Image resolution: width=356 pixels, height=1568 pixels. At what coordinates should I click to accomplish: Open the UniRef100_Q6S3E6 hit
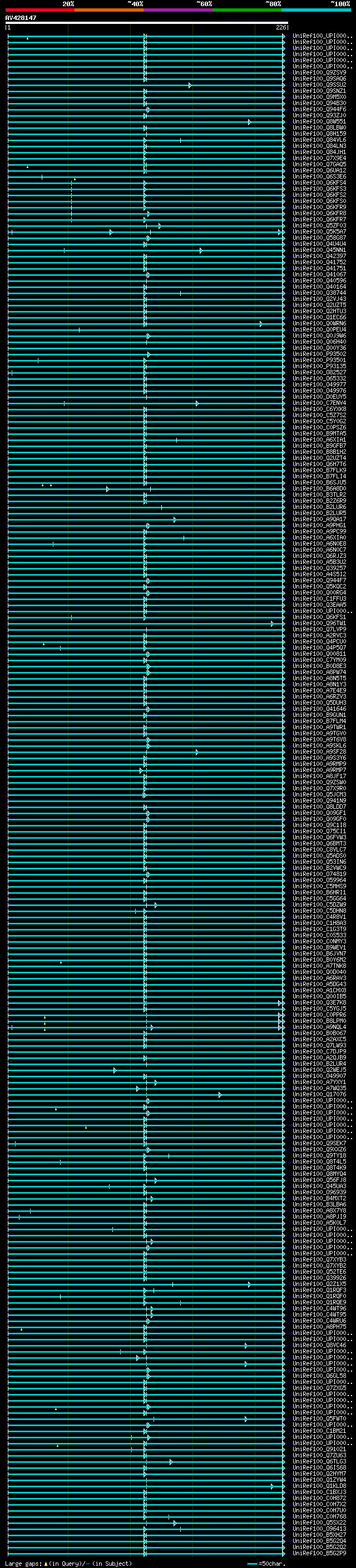(319, 176)
